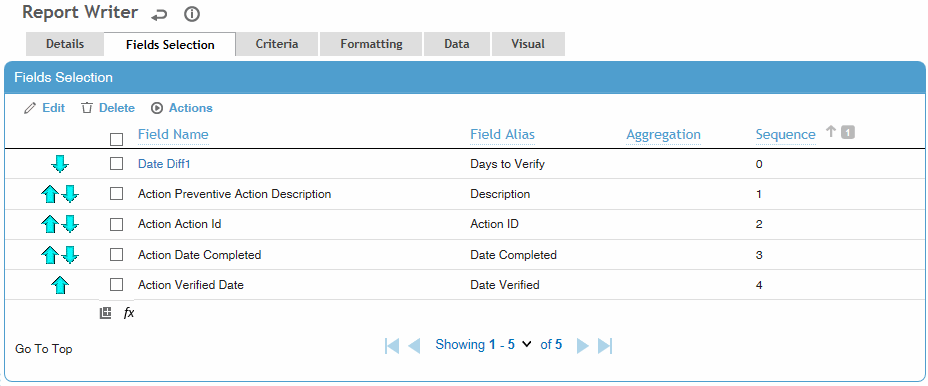The width and height of the screenshot is (928, 386).
Task: Open the Actions menu
Action: (182, 108)
